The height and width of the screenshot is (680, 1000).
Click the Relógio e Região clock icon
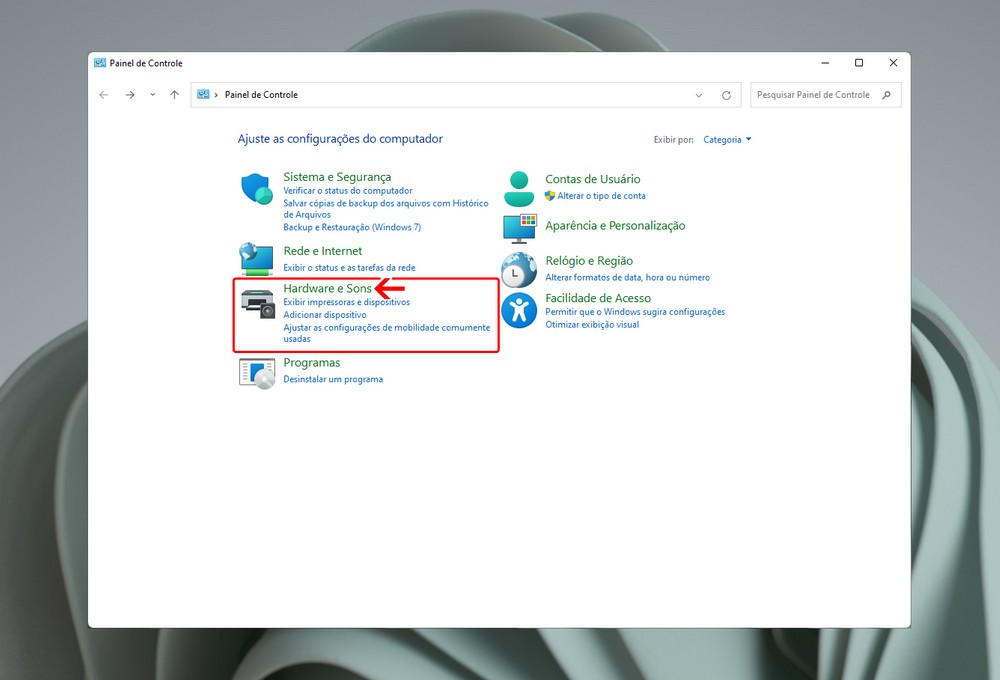point(519,269)
